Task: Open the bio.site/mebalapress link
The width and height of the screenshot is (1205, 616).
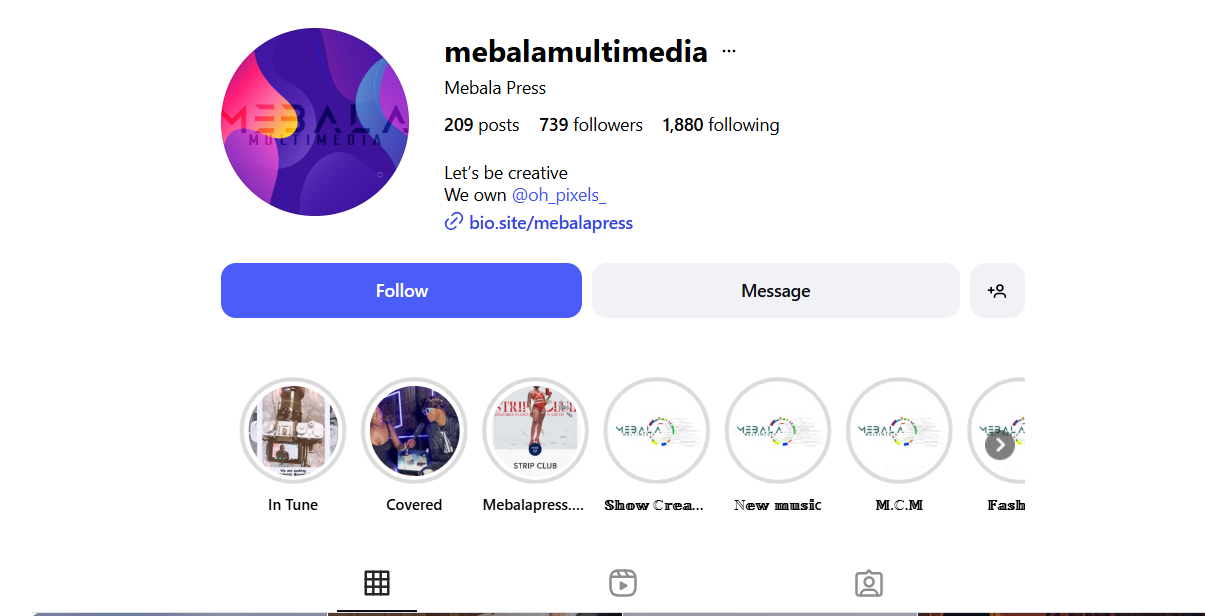Action: coord(551,223)
